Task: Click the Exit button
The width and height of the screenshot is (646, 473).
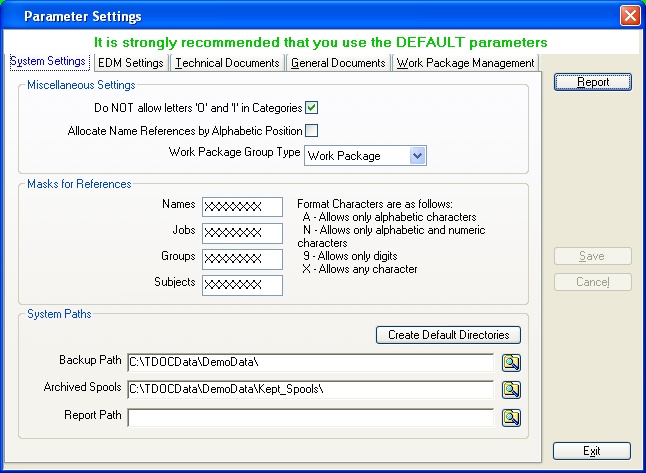Action: (592, 451)
